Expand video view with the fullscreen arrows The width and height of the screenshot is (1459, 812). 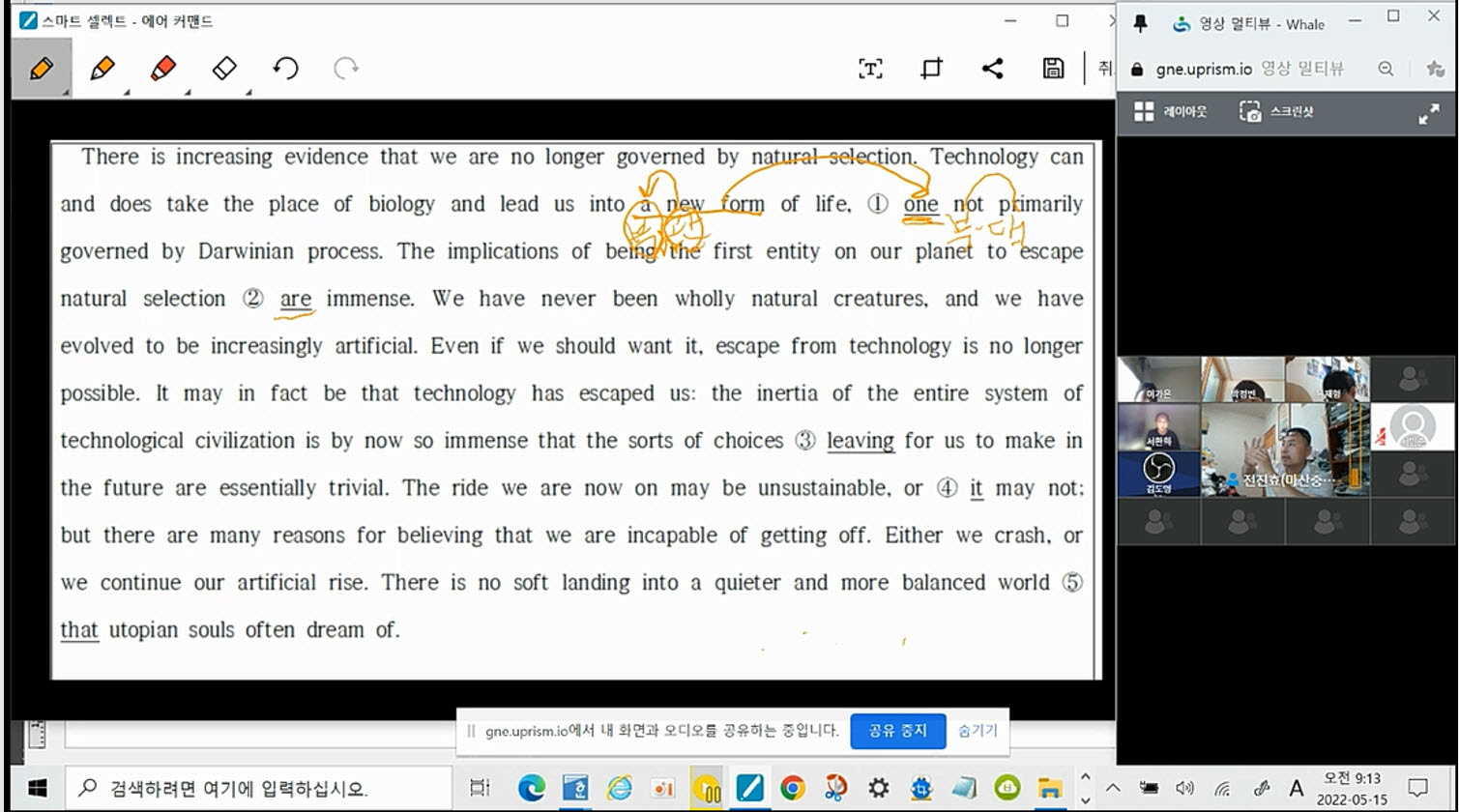1428,113
